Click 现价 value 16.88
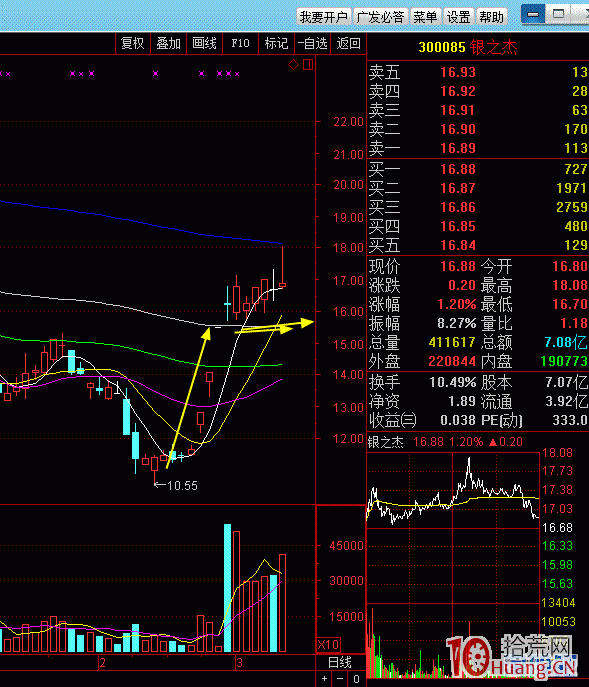This screenshot has width=589, height=687. point(458,266)
